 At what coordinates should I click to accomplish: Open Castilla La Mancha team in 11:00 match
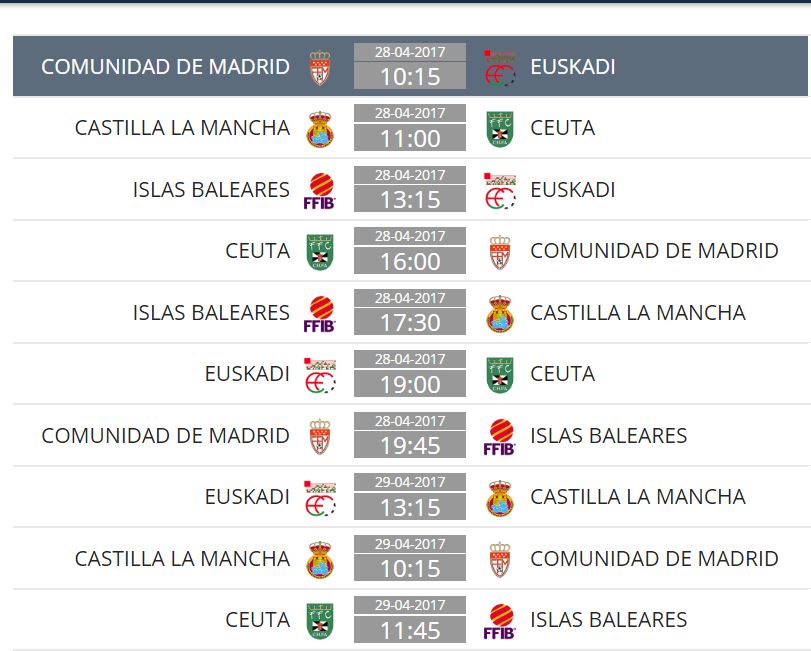click(182, 129)
